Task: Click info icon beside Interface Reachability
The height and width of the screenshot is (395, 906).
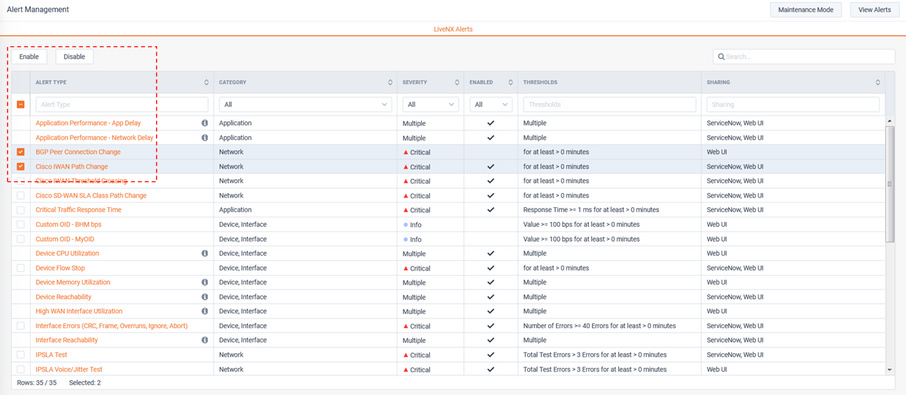Action: pos(205,340)
